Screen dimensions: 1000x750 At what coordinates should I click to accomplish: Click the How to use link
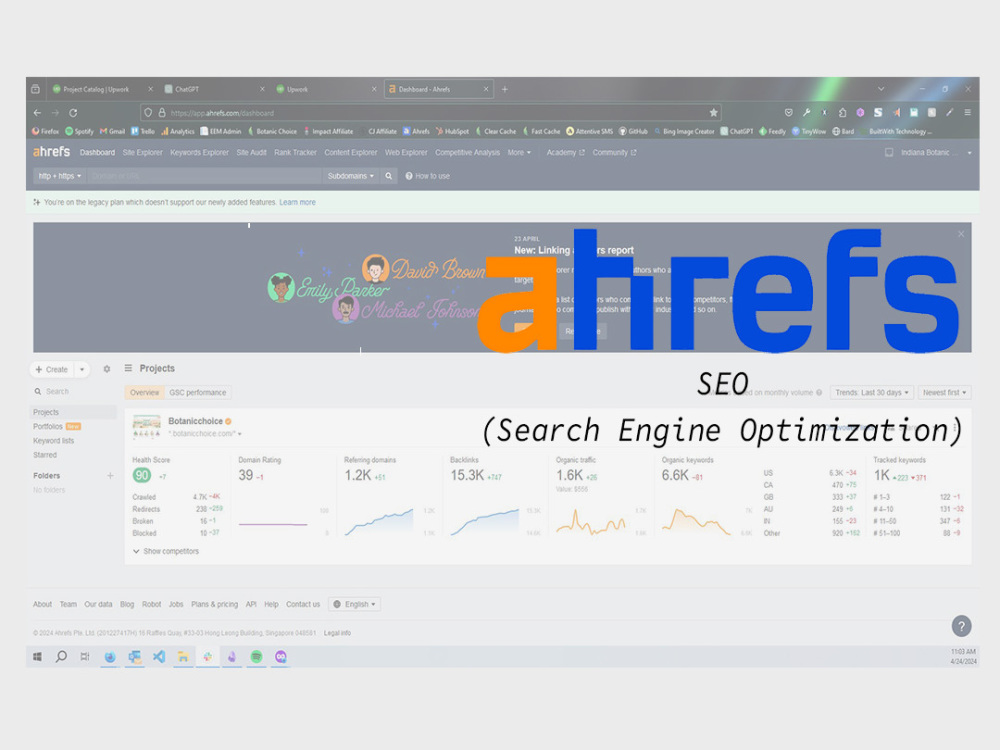(427, 176)
